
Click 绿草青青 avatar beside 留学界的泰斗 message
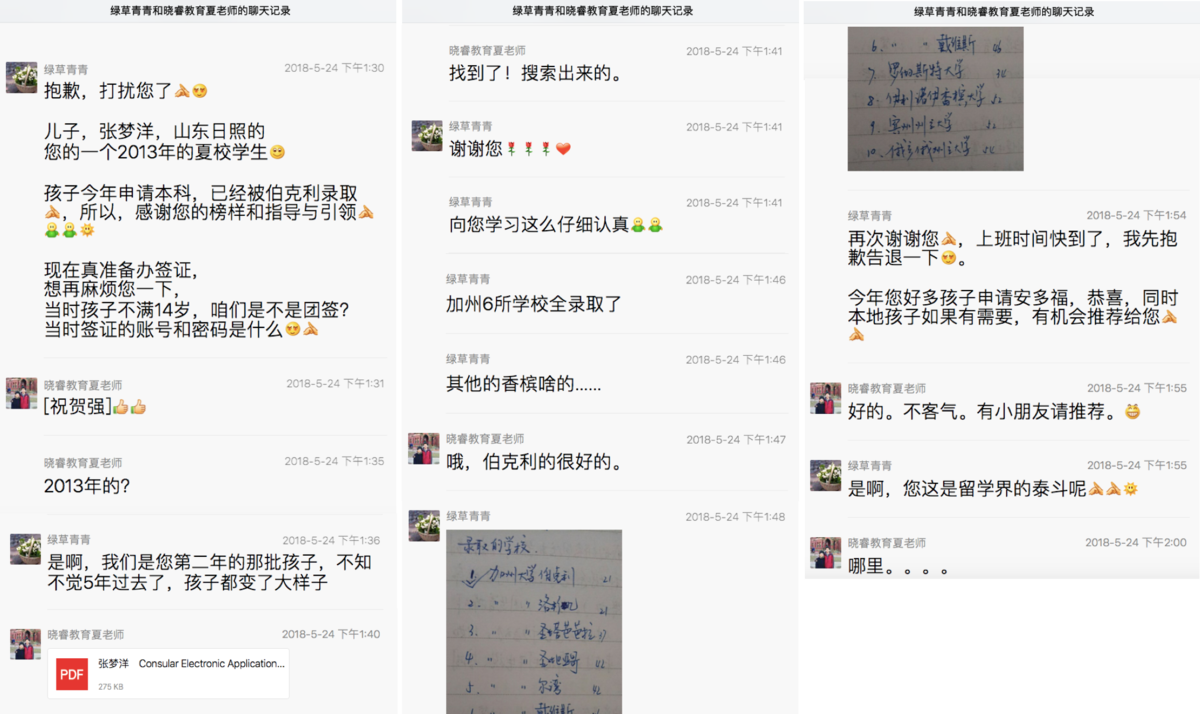pyautogui.click(x=826, y=475)
